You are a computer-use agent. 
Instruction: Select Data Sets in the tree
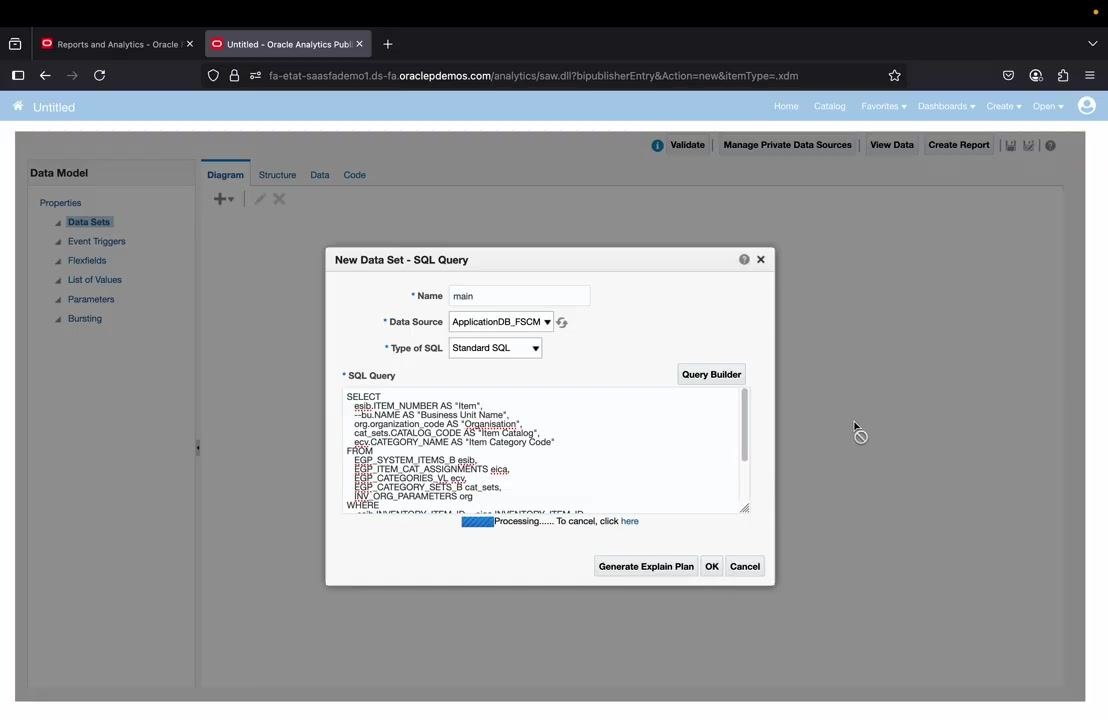tap(89, 222)
